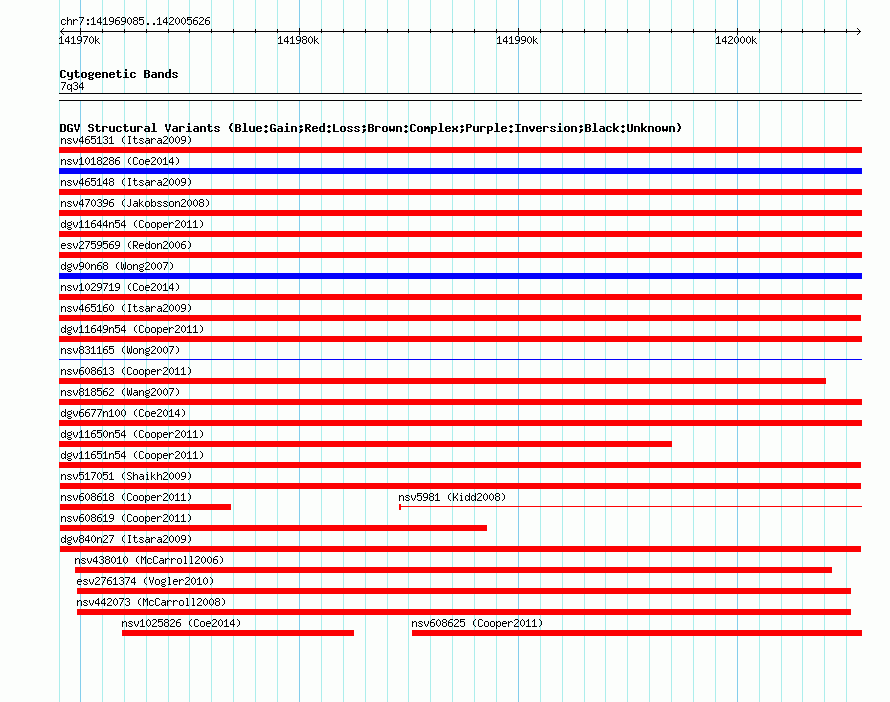Select nsv608613 (Cooper2011) label
Screen dimensions: 890x702
tap(126, 371)
